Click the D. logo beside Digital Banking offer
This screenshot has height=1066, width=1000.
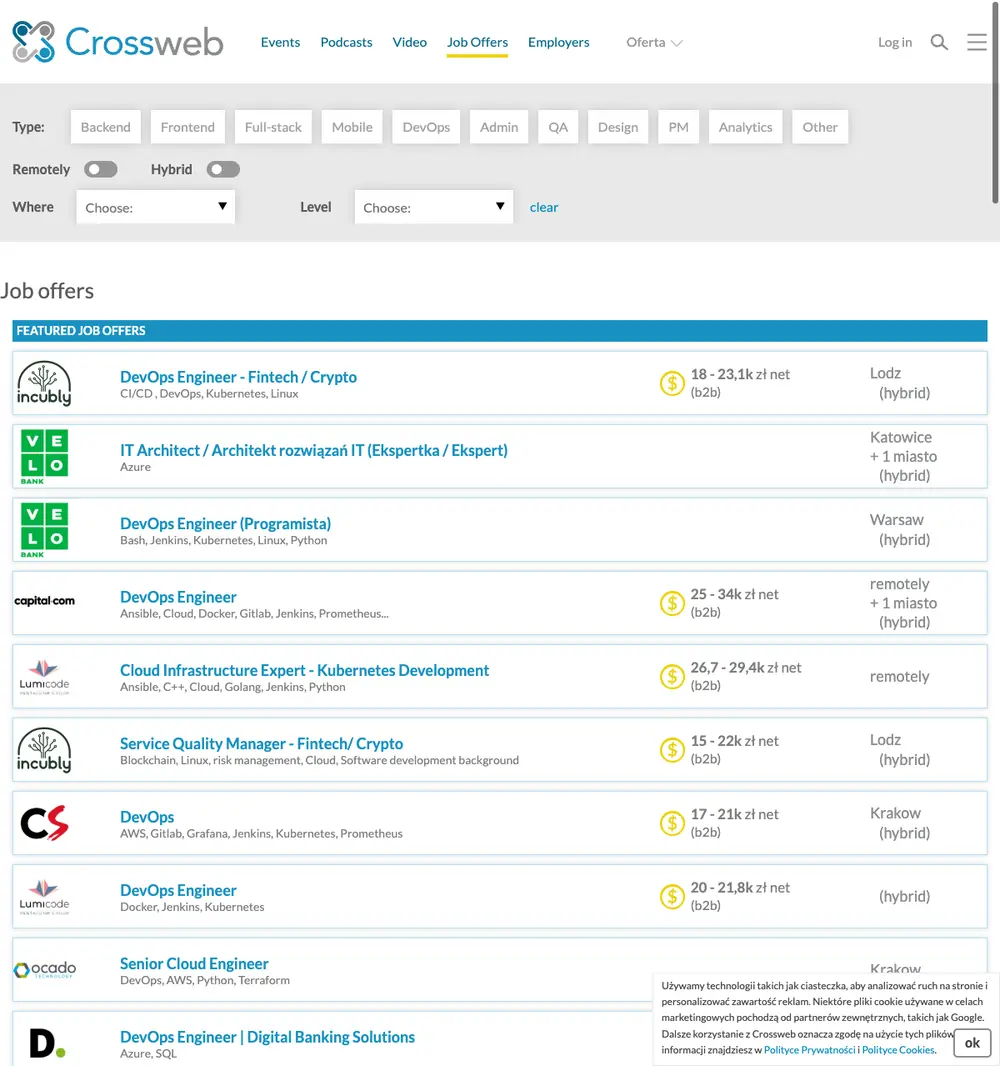47,1043
